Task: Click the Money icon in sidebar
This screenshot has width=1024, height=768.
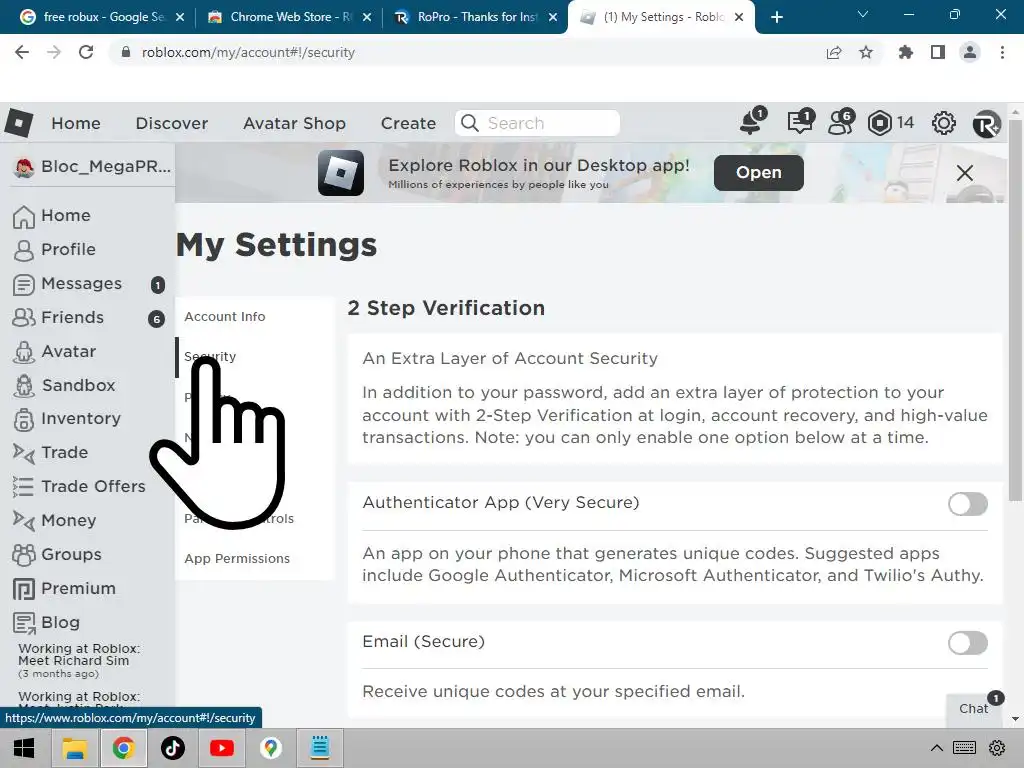Action: click(x=24, y=520)
